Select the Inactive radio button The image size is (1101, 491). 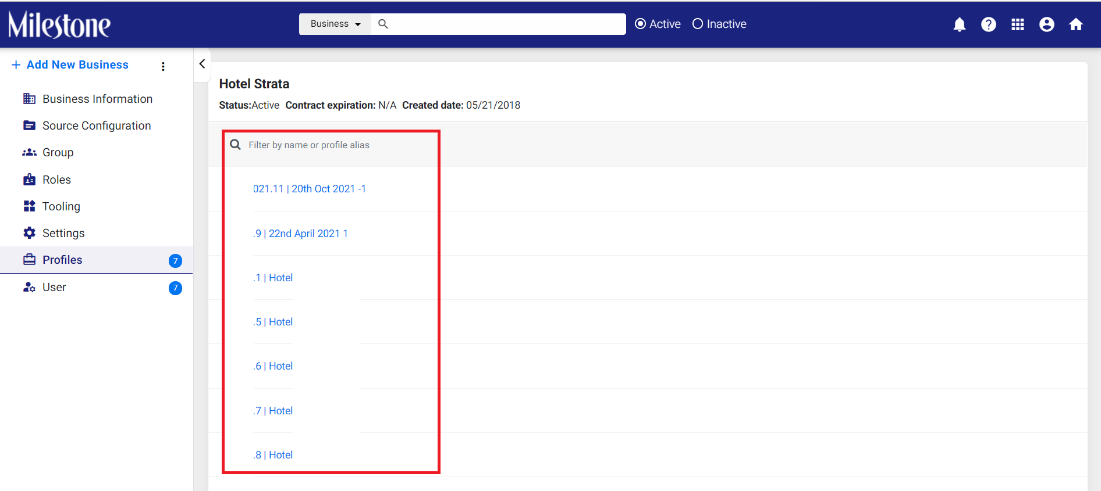coord(697,24)
